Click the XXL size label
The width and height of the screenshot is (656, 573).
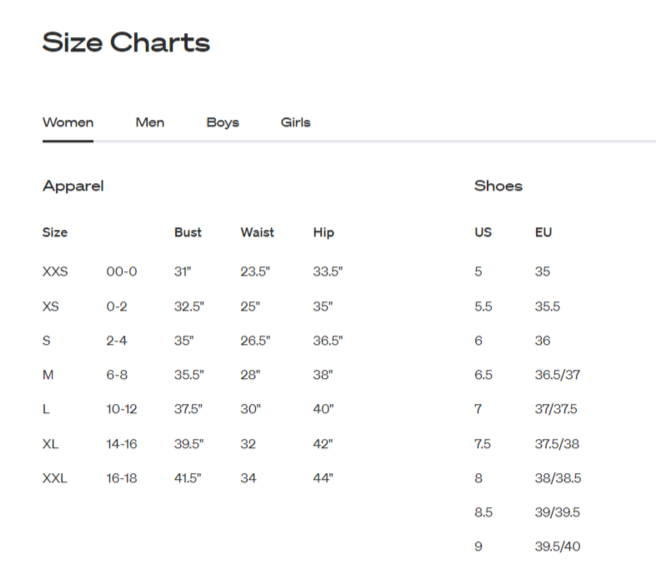pos(54,478)
